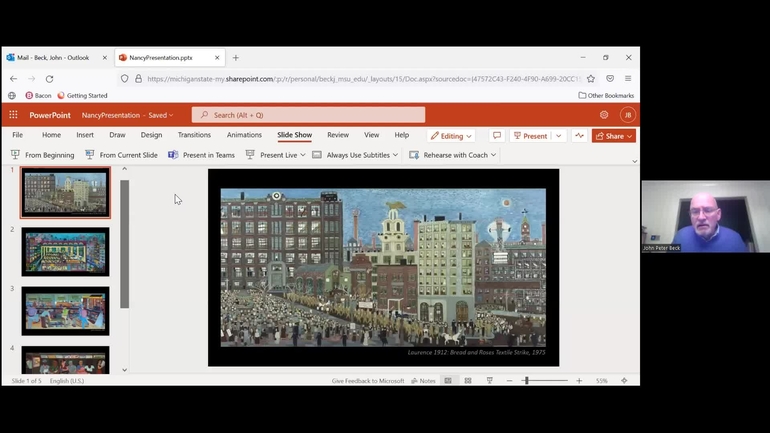Switch to the View tab
The height and width of the screenshot is (433, 770).
(x=372, y=135)
